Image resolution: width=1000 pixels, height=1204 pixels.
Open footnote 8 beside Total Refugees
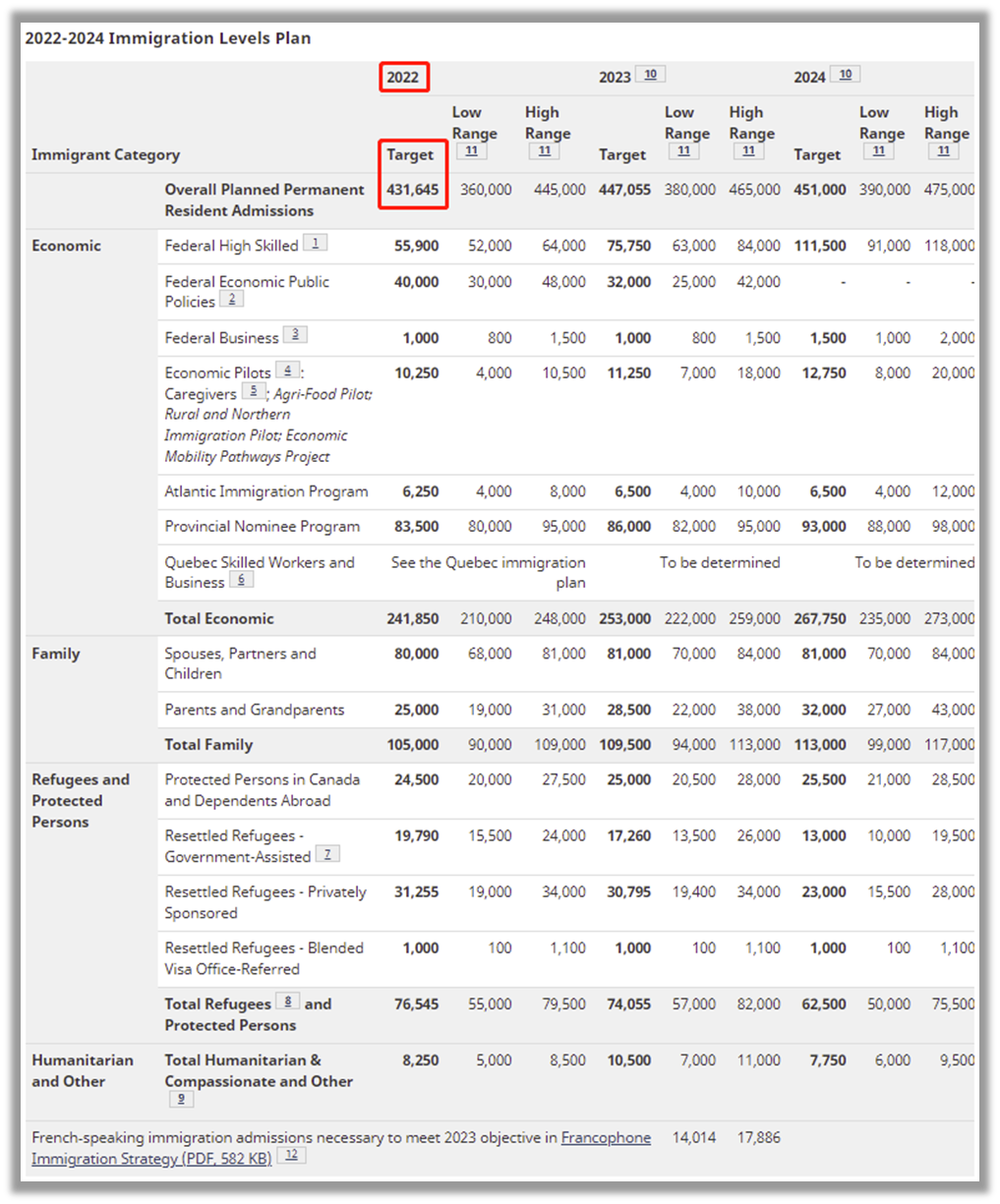point(287,1002)
